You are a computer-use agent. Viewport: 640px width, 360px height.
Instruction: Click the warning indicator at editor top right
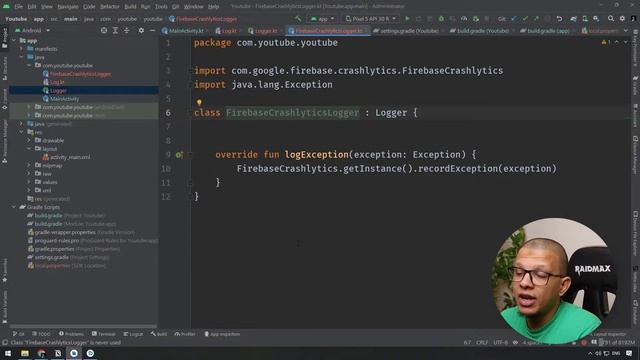[606, 42]
